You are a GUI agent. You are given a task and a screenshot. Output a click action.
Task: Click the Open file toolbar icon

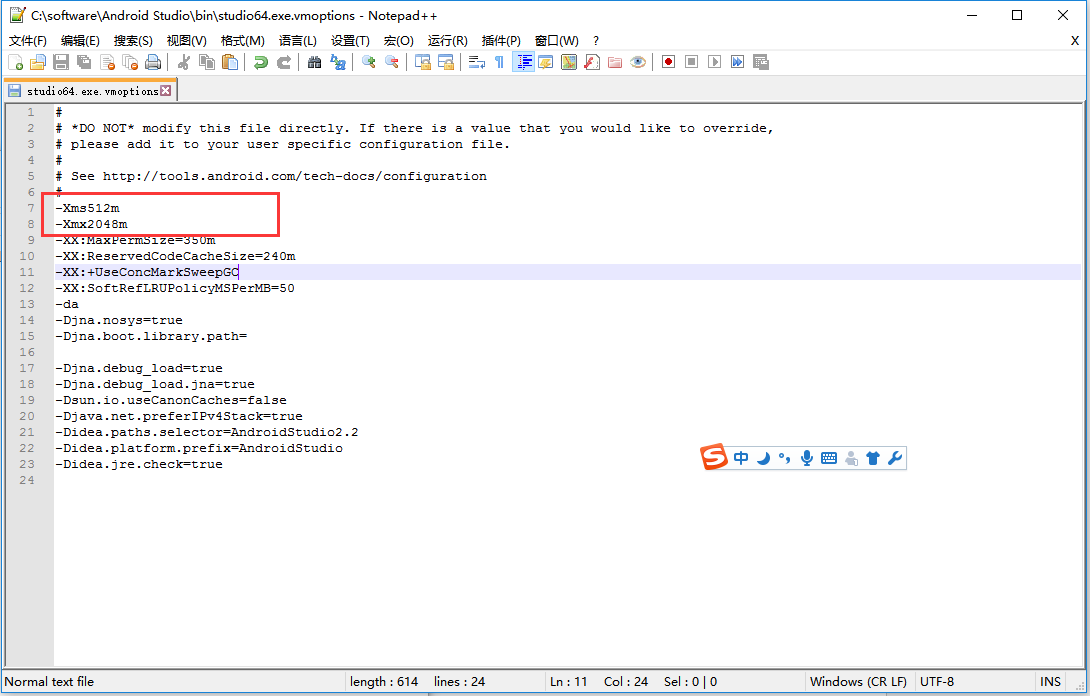click(38, 63)
